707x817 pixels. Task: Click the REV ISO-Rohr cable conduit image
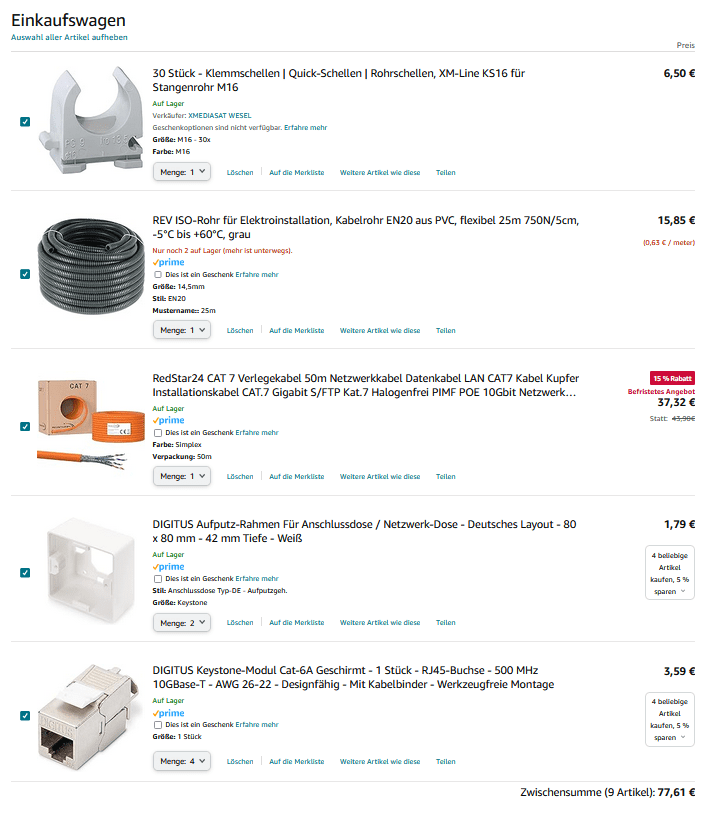click(x=91, y=267)
